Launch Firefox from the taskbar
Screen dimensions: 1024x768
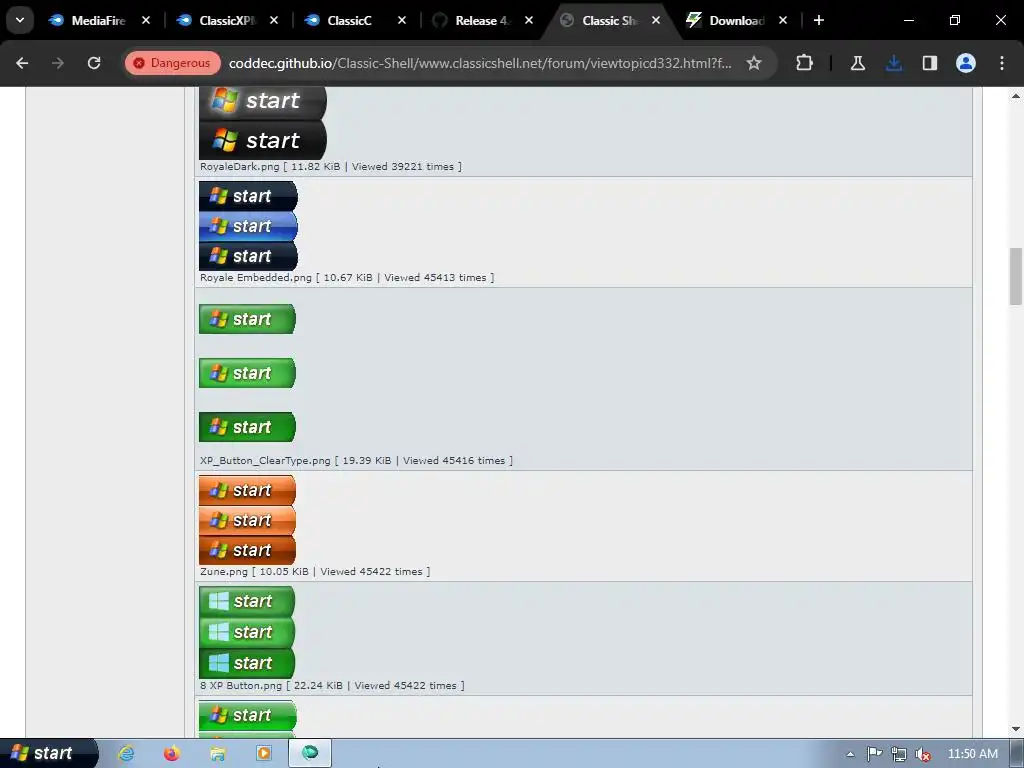pyautogui.click(x=172, y=754)
